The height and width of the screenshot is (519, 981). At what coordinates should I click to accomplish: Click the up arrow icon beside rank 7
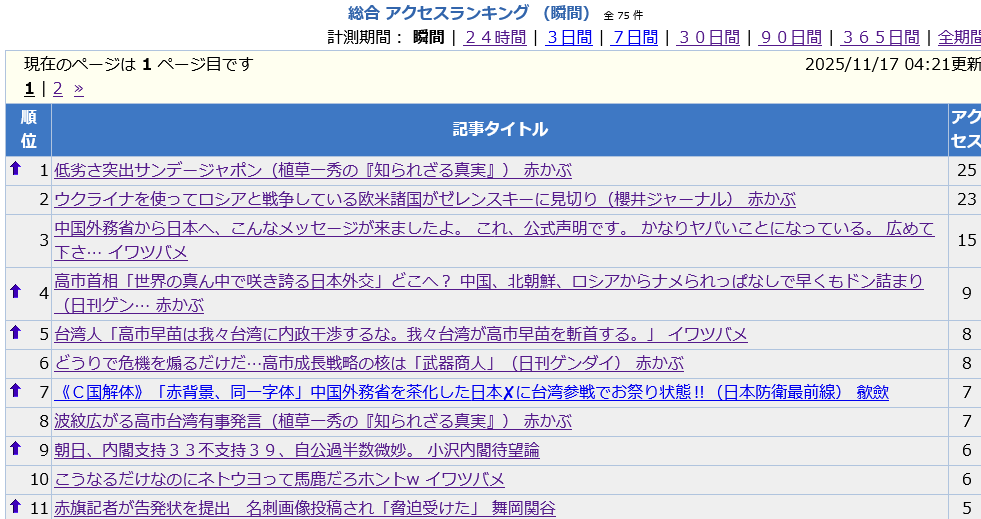15,390
